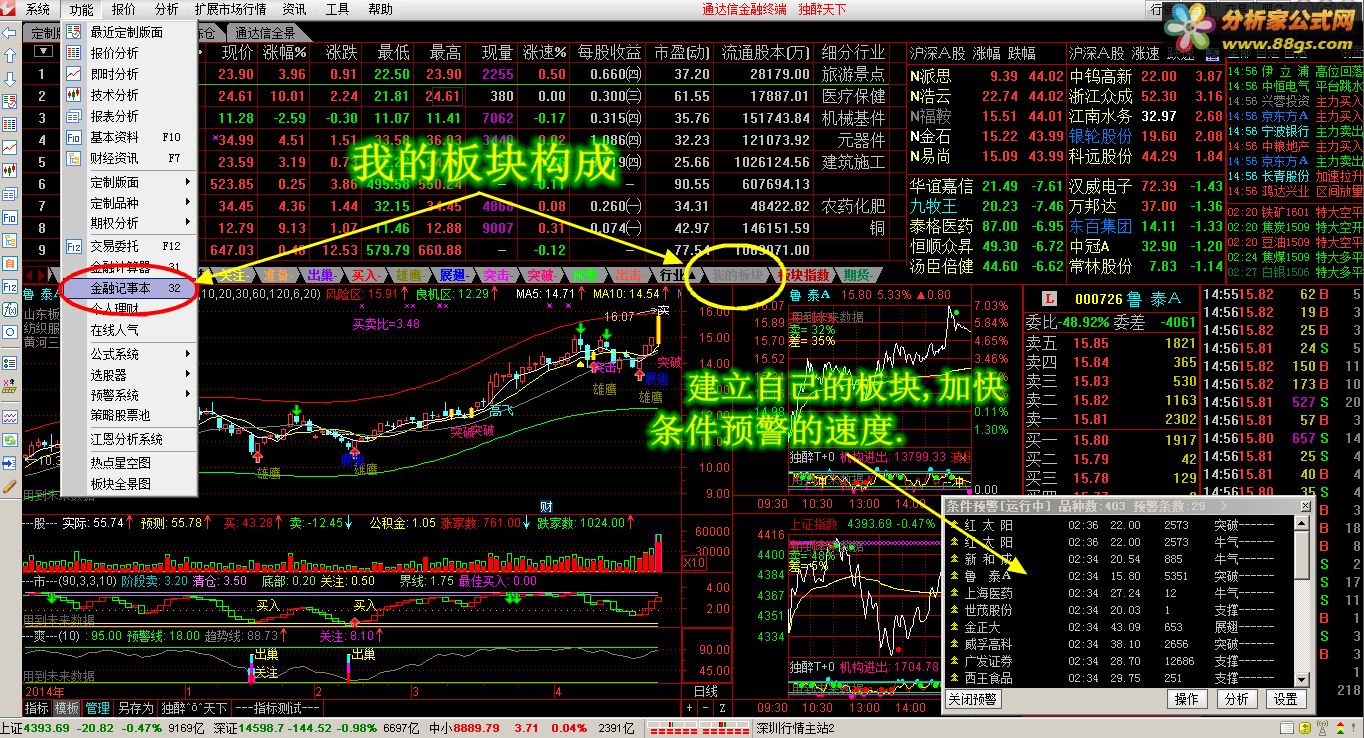The image size is (1364, 738).
Task: Select the 金融记事本 menu entry
Action: pos(129,287)
